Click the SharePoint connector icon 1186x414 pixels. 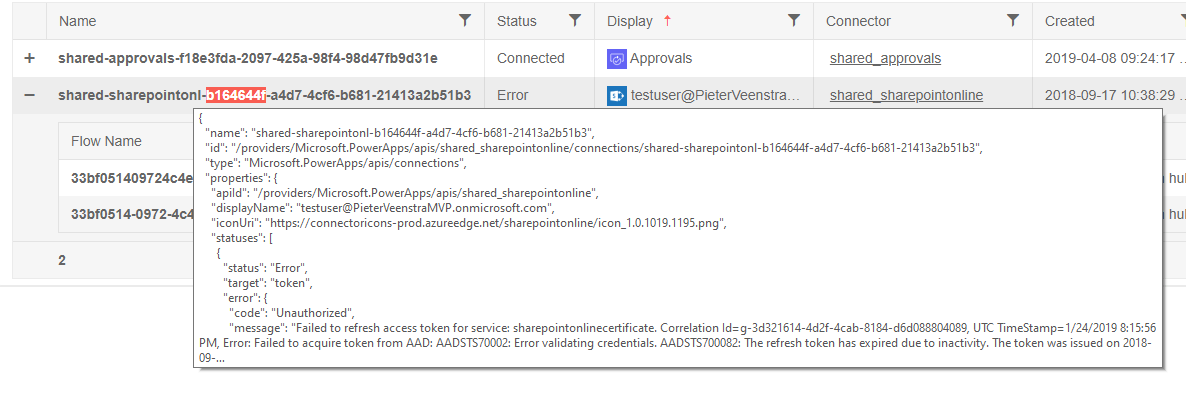coord(616,95)
